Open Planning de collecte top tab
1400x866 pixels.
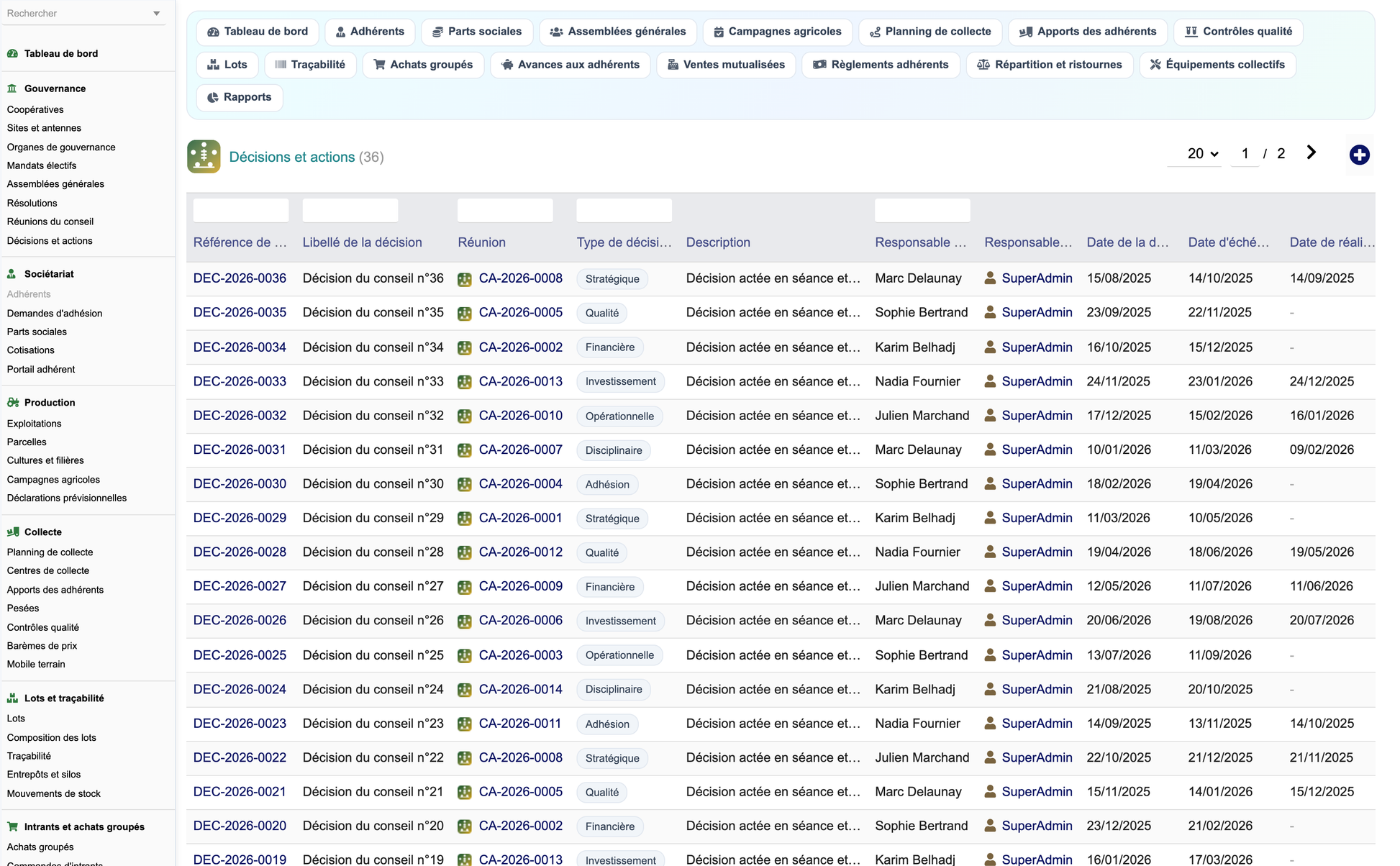pyautogui.click(x=930, y=32)
